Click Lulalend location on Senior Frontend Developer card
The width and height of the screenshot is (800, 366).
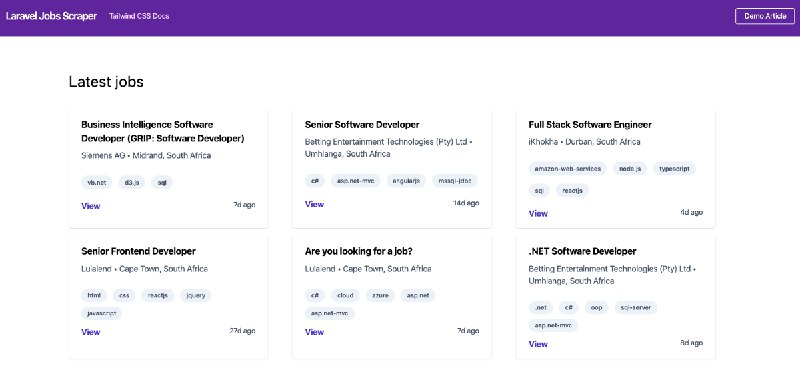tap(144, 269)
